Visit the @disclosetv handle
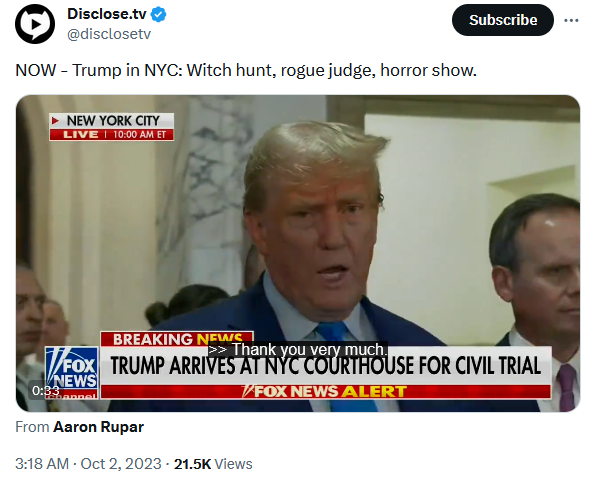This screenshot has width=597, height=485. [x=109, y=34]
